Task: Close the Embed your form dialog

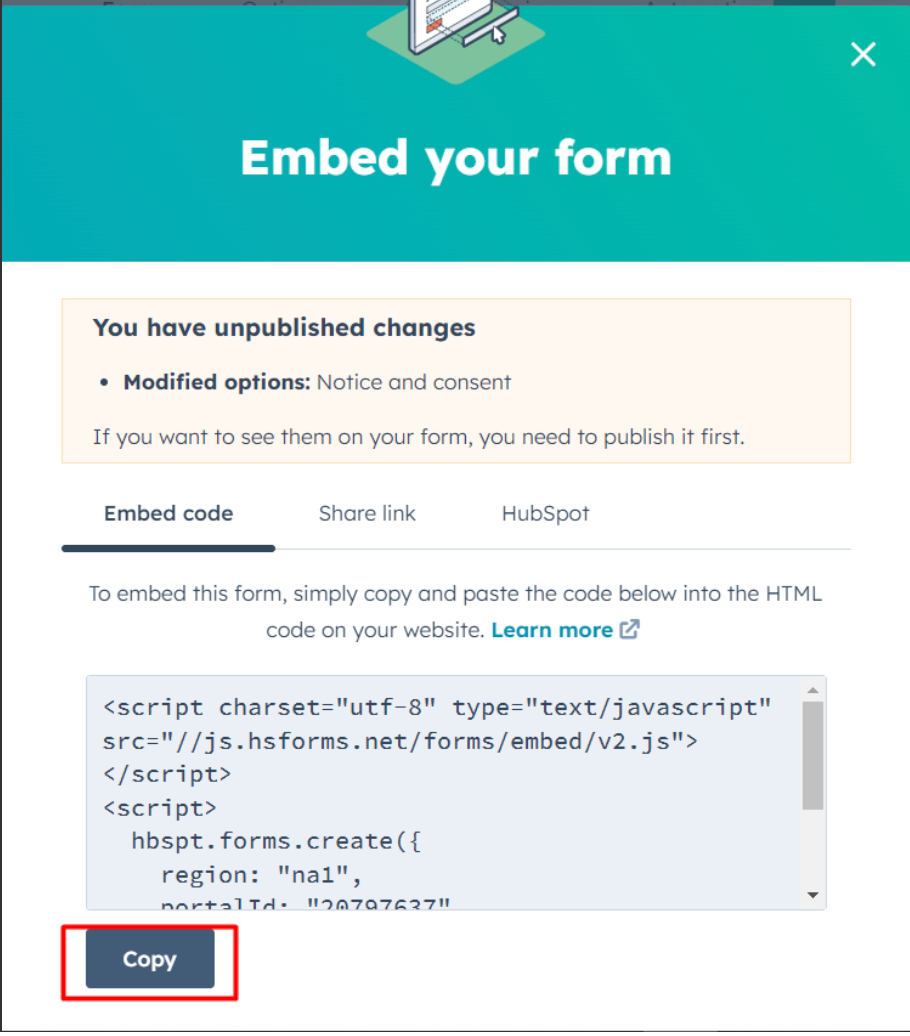Action: tap(862, 54)
